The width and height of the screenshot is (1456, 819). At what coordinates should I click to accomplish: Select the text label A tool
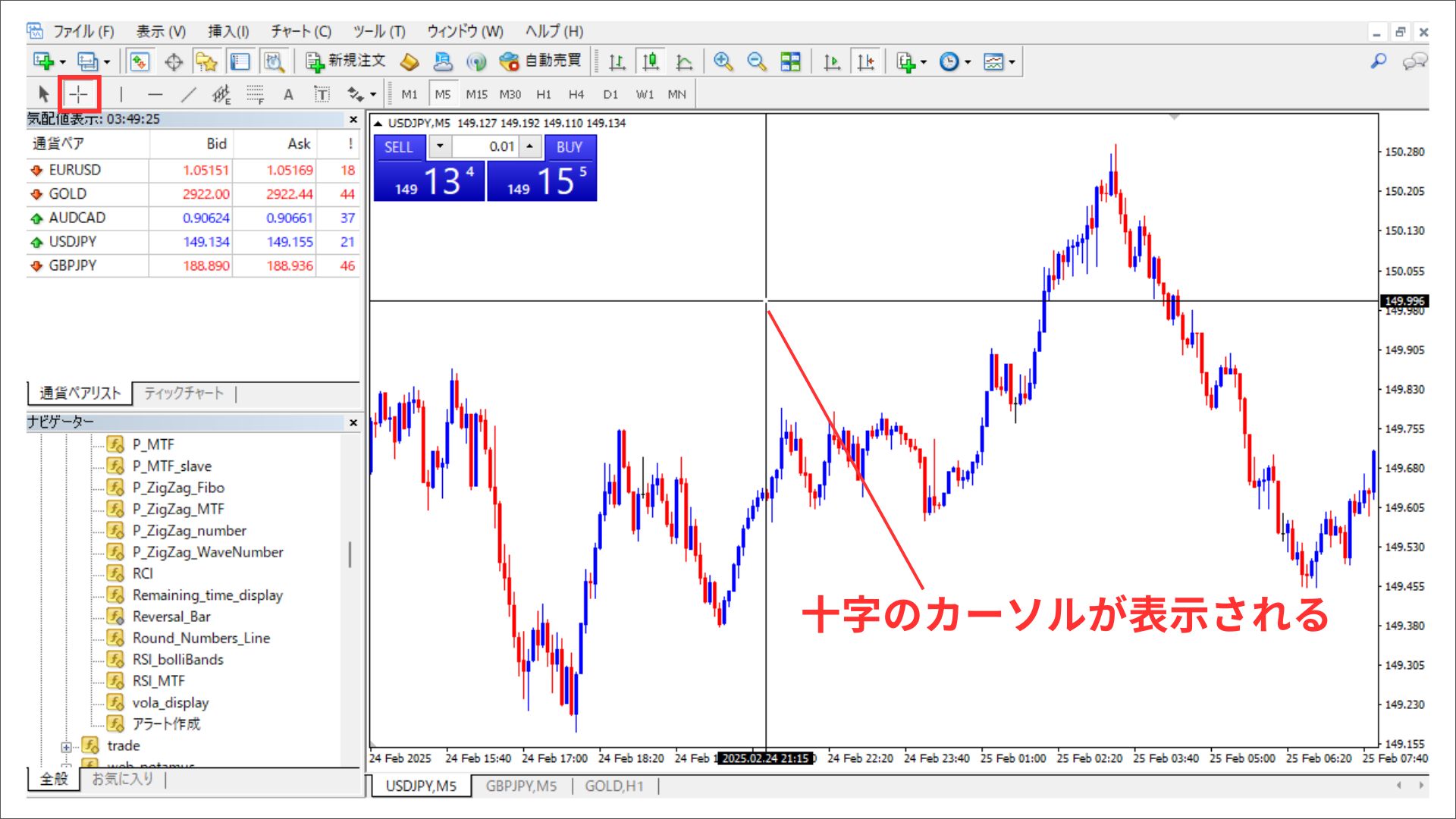[x=288, y=95]
